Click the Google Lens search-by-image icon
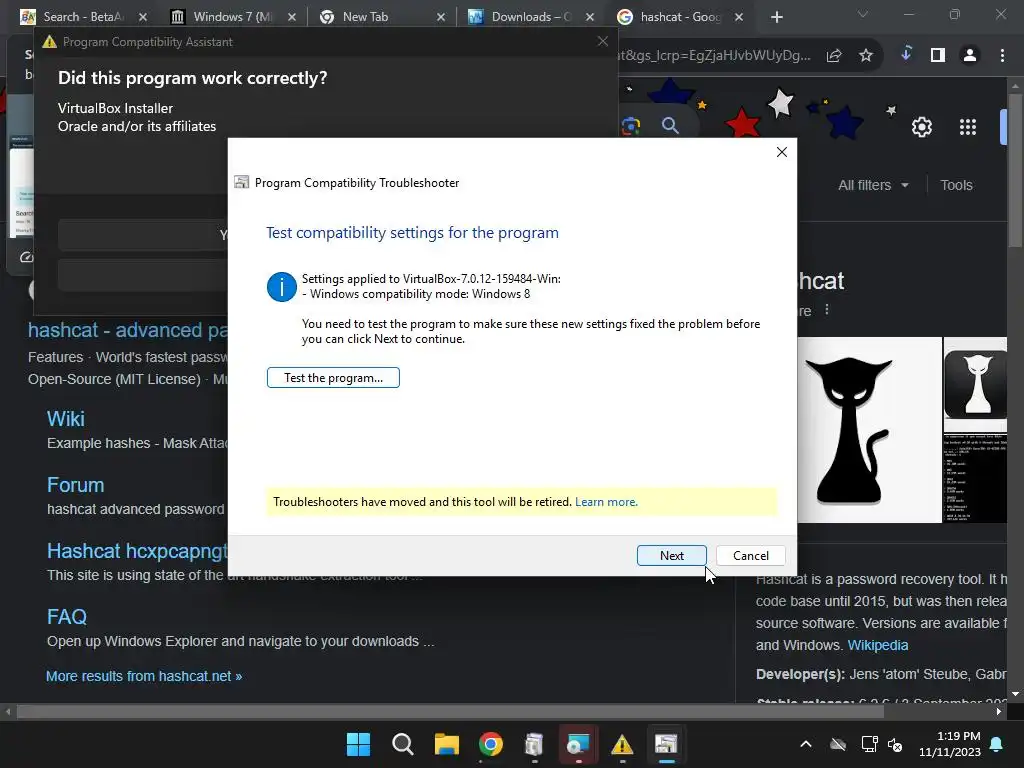Image resolution: width=1024 pixels, height=768 pixels. point(632,125)
